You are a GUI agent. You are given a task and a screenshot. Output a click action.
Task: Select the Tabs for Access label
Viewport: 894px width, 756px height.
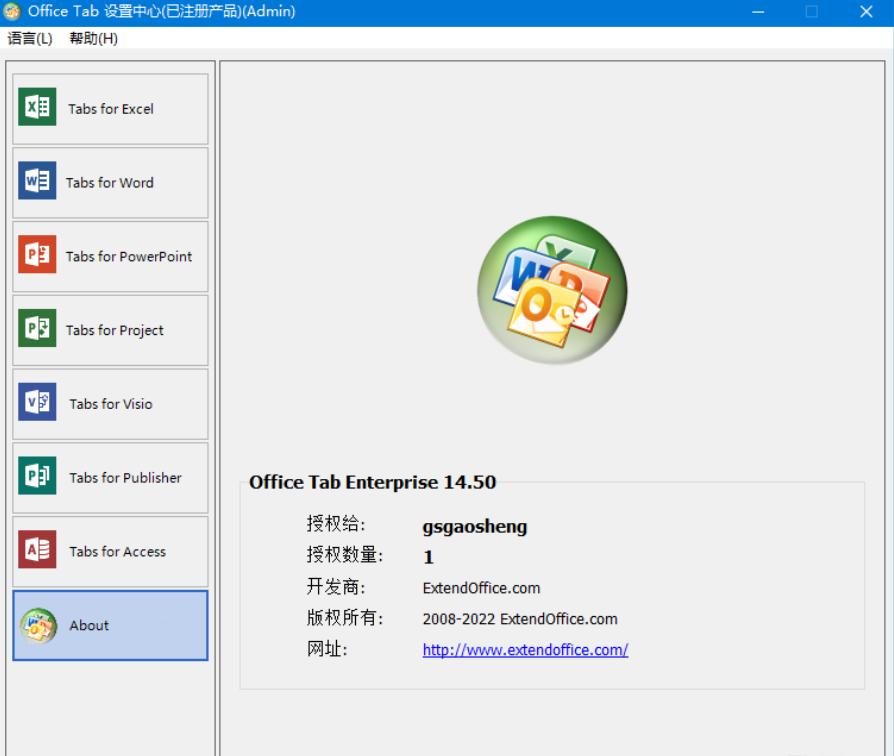point(117,552)
